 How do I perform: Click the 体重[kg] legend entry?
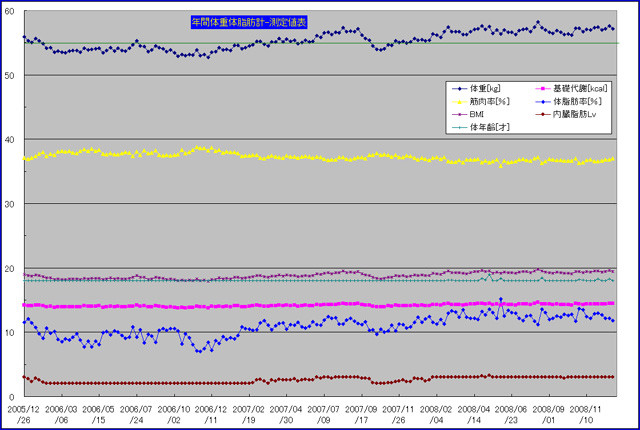tap(476, 89)
